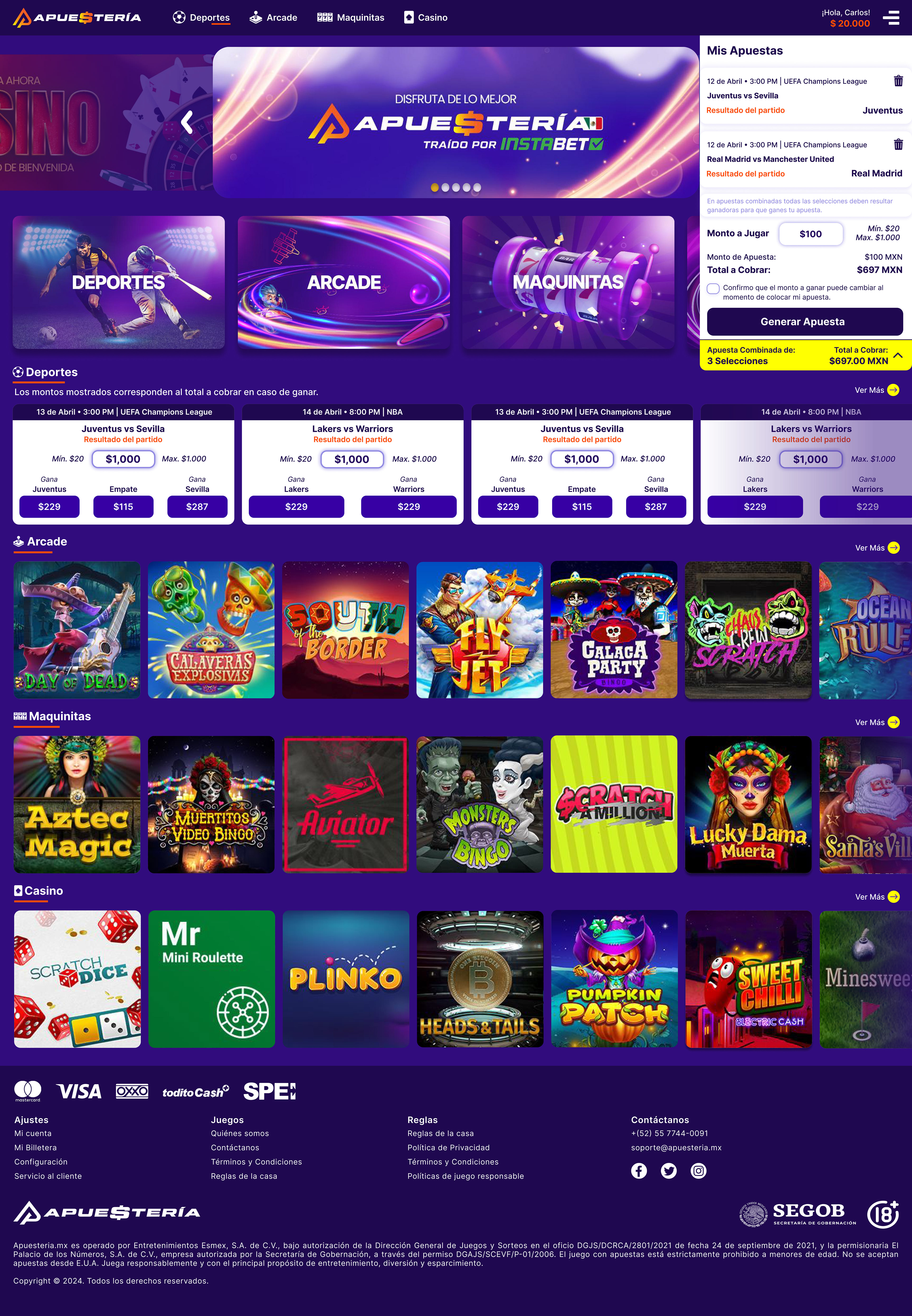This screenshot has width=912, height=1316.
Task: Select the last carousel dot indicator
Action: point(477,187)
